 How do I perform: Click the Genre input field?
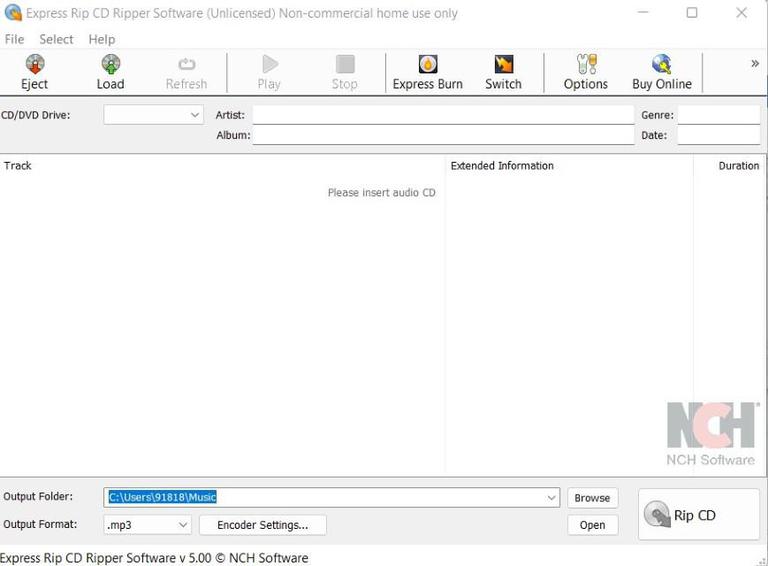(719, 115)
